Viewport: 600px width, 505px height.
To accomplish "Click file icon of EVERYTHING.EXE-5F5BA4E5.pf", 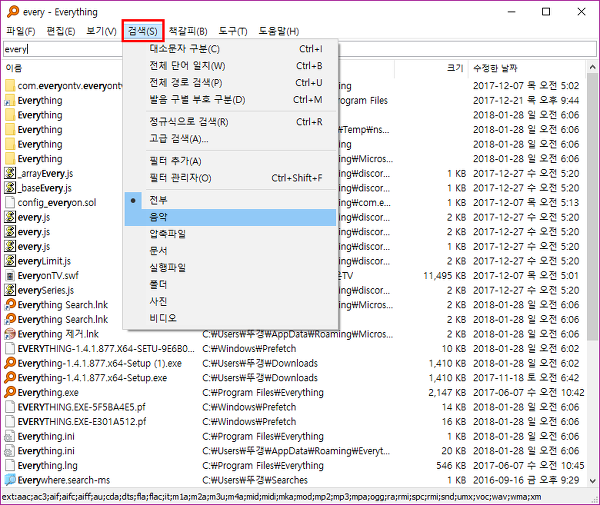I will pyautogui.click(x=10, y=407).
